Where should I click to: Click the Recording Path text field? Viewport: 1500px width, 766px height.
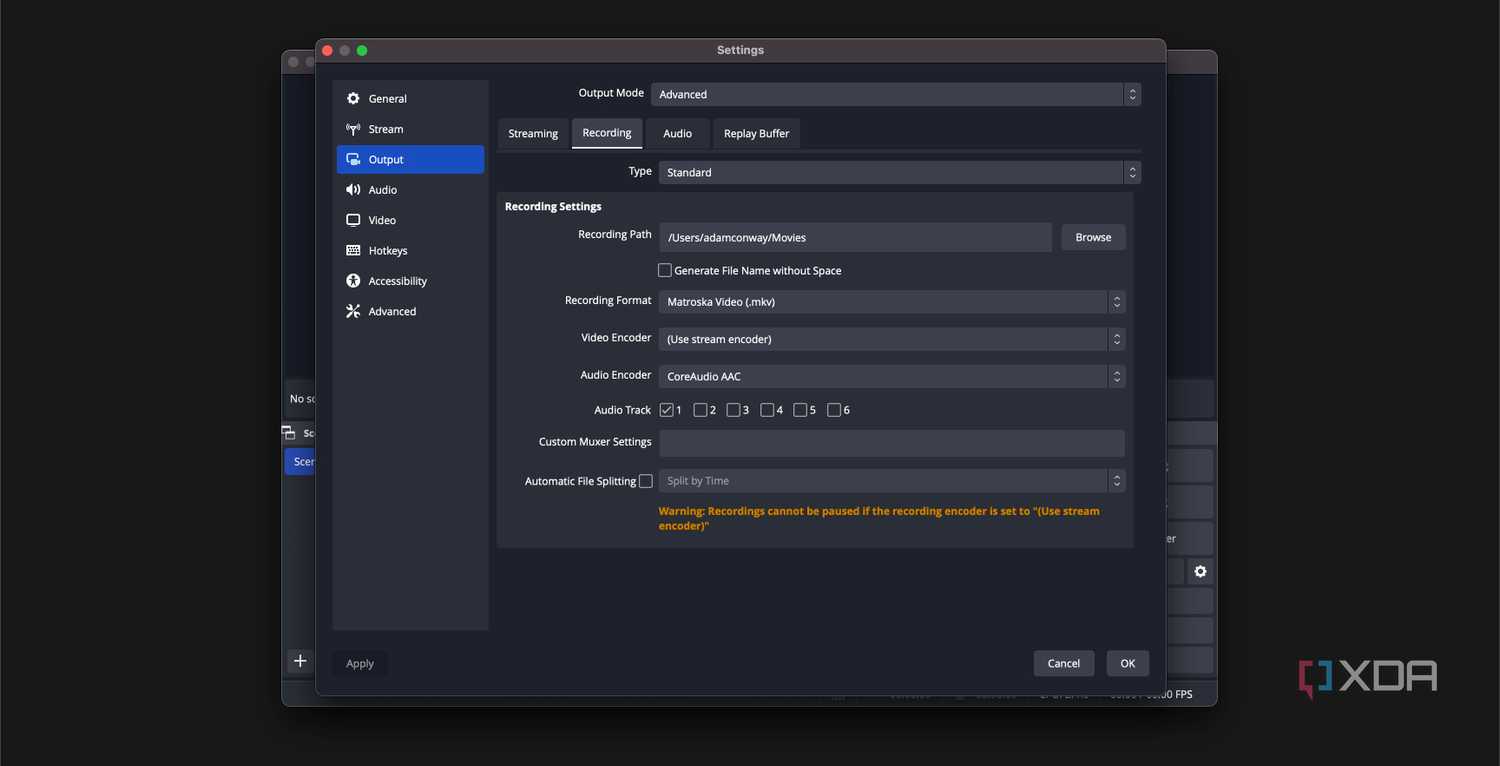(855, 237)
